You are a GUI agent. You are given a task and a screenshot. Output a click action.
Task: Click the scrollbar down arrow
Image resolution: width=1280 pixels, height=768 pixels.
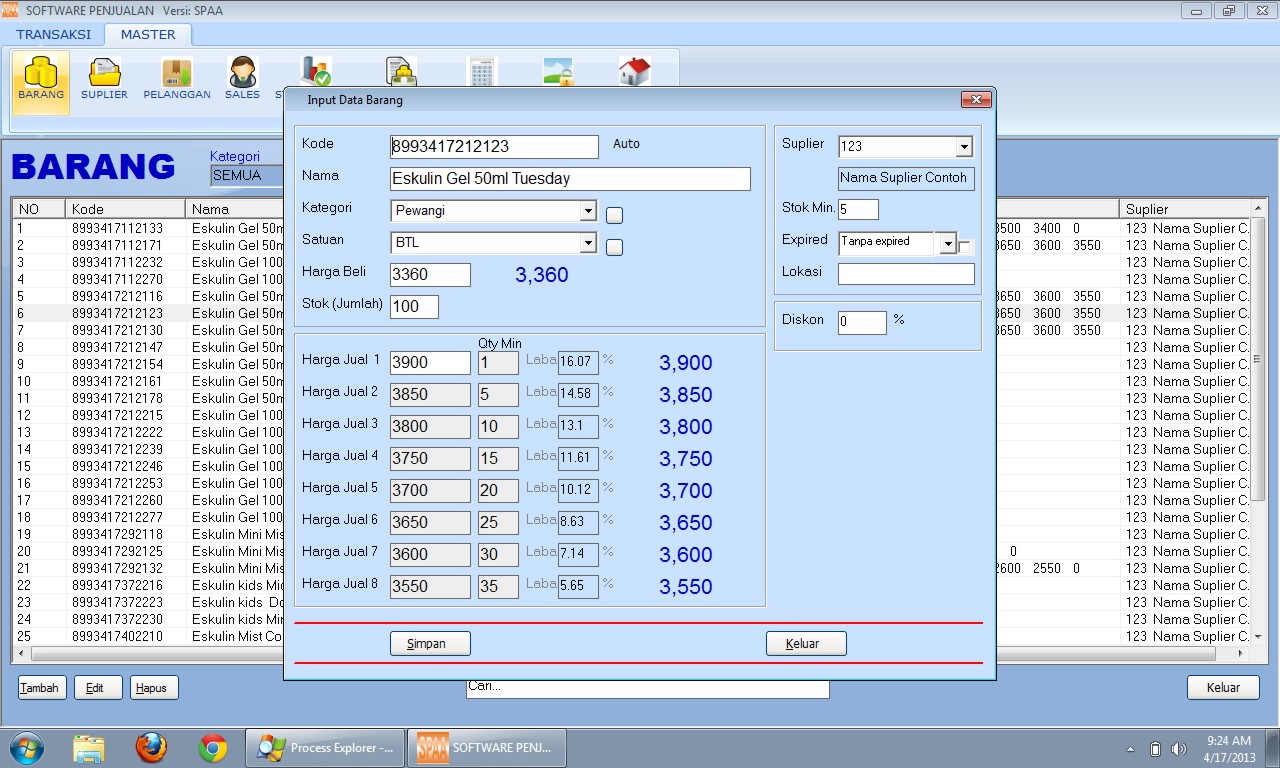tap(1258, 637)
